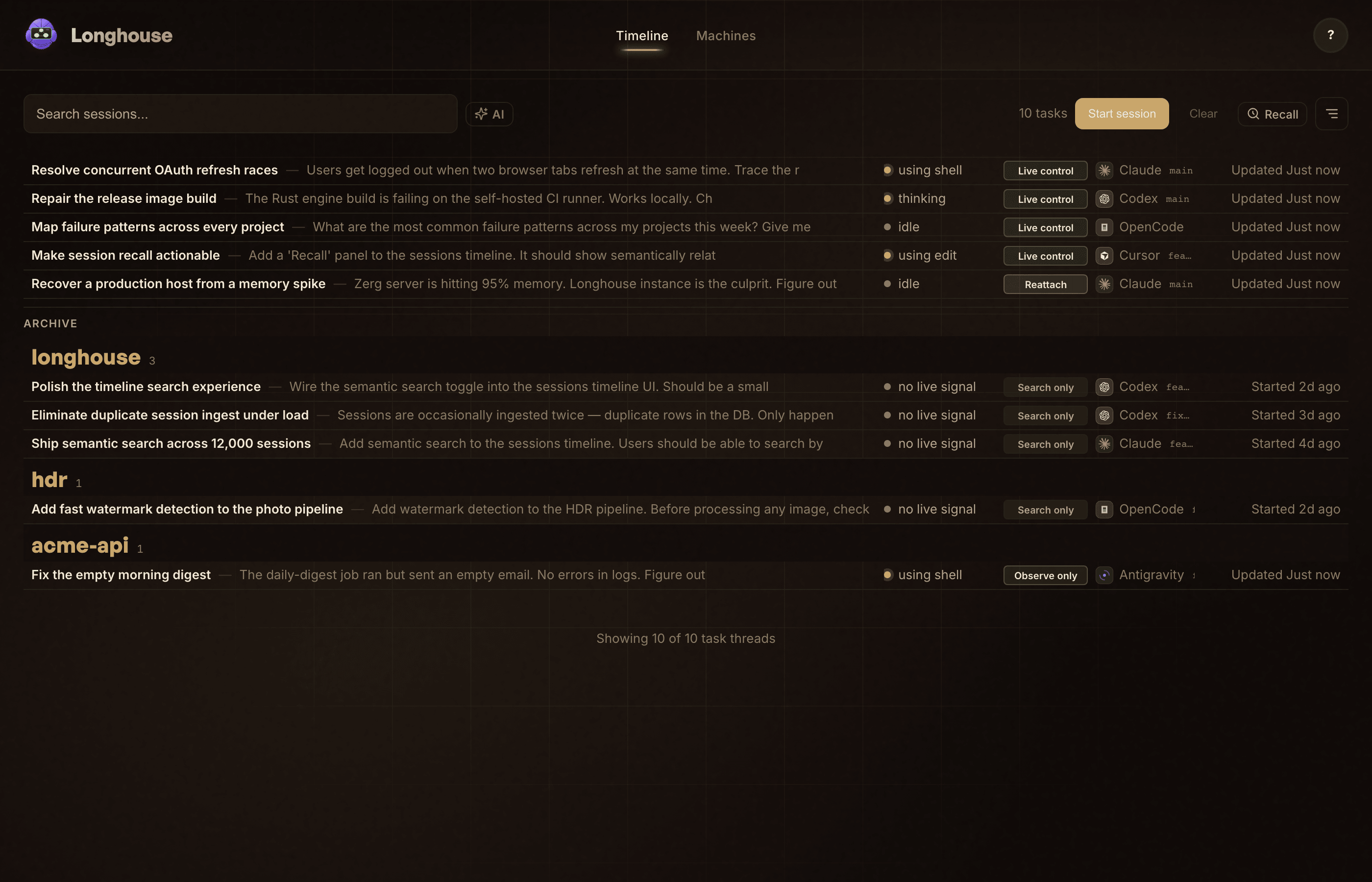Open 'Polish the timeline search experience' task

point(146,387)
